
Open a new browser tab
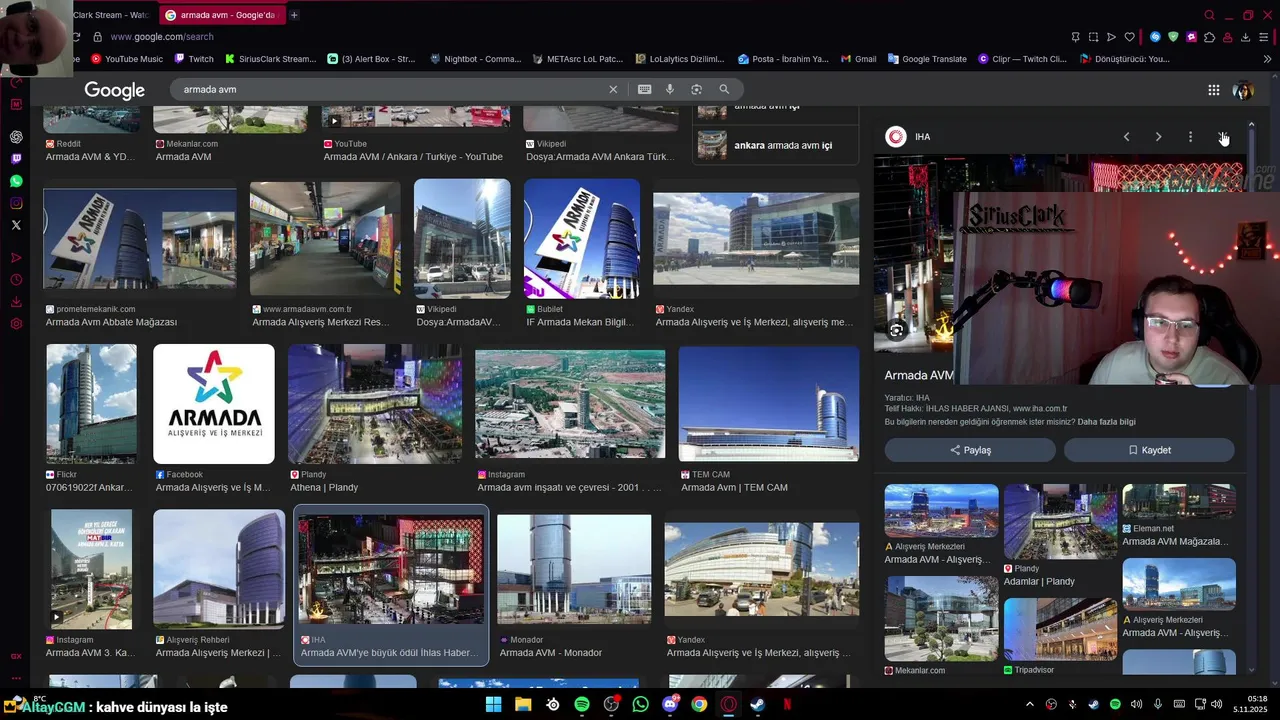[x=294, y=15]
